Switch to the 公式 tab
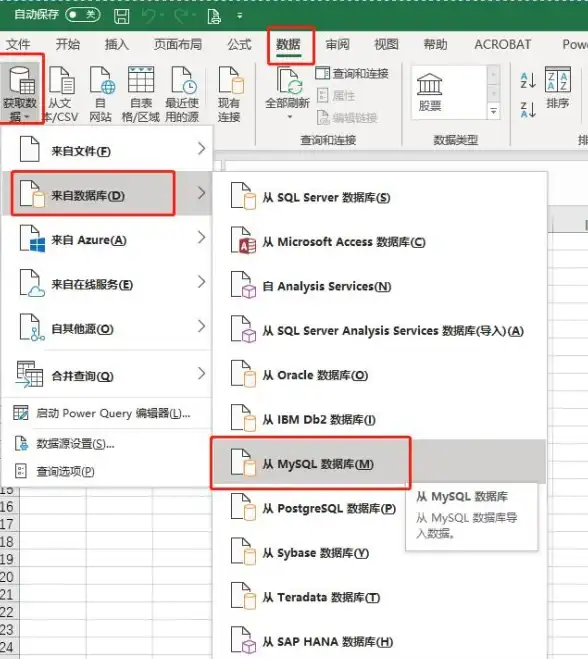 pyautogui.click(x=239, y=44)
